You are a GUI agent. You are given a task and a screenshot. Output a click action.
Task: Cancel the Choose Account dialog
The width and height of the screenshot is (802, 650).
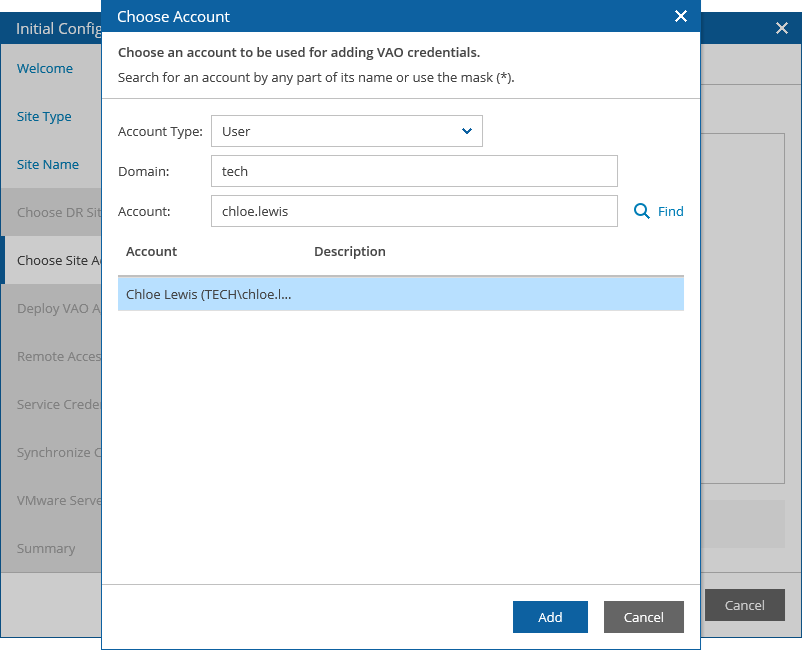point(643,617)
